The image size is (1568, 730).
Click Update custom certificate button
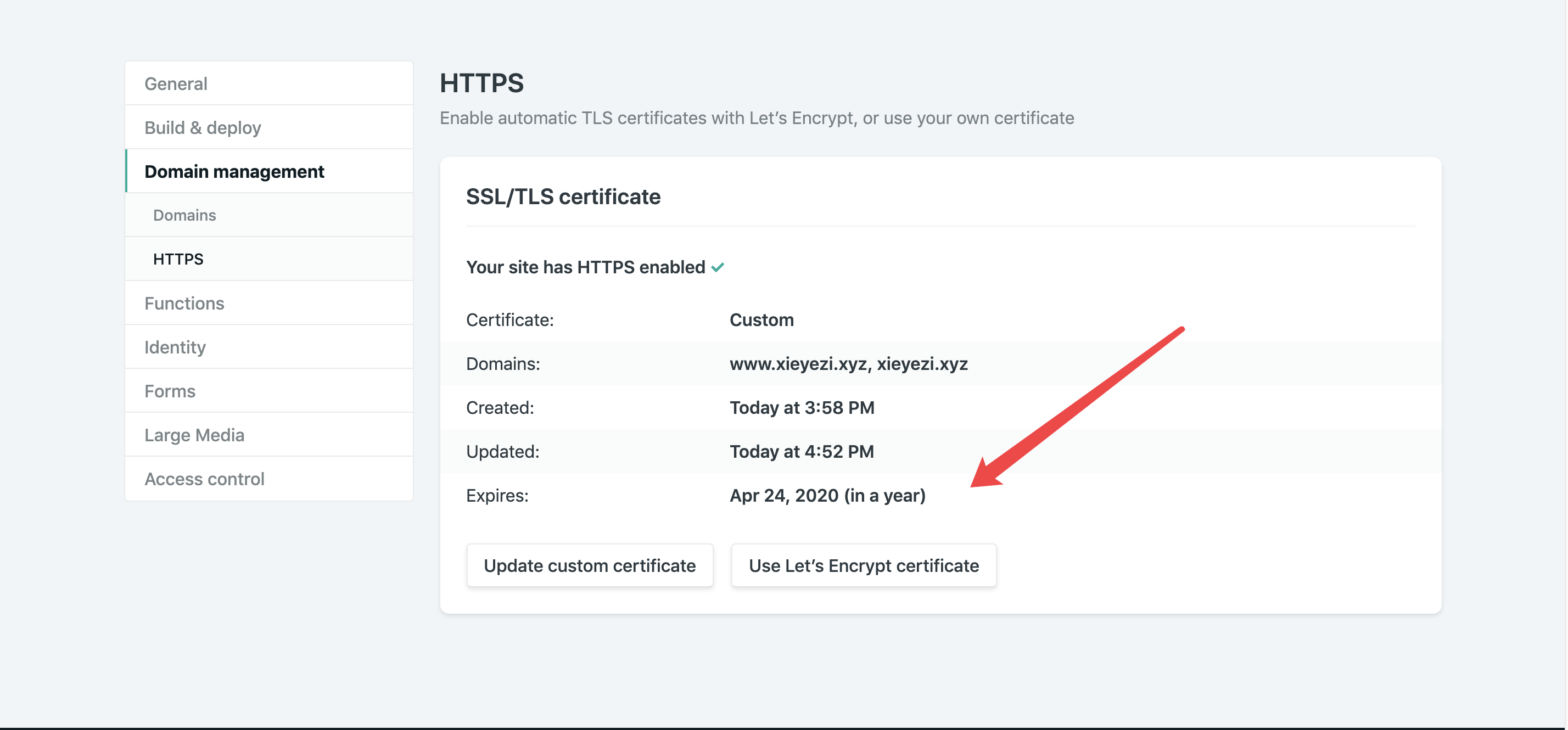tap(589, 566)
